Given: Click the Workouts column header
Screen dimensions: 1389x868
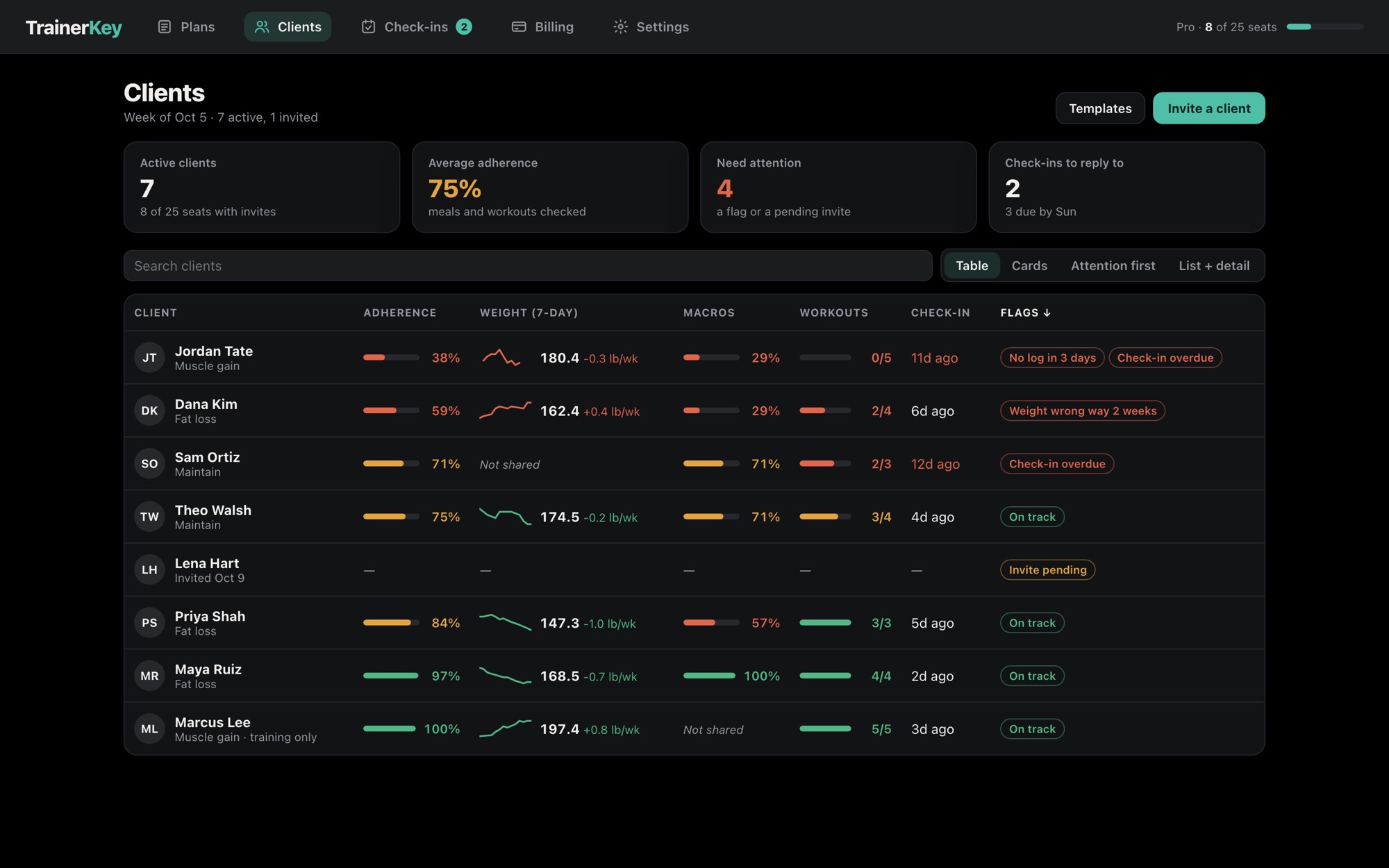Looking at the screenshot, I should click(833, 313).
